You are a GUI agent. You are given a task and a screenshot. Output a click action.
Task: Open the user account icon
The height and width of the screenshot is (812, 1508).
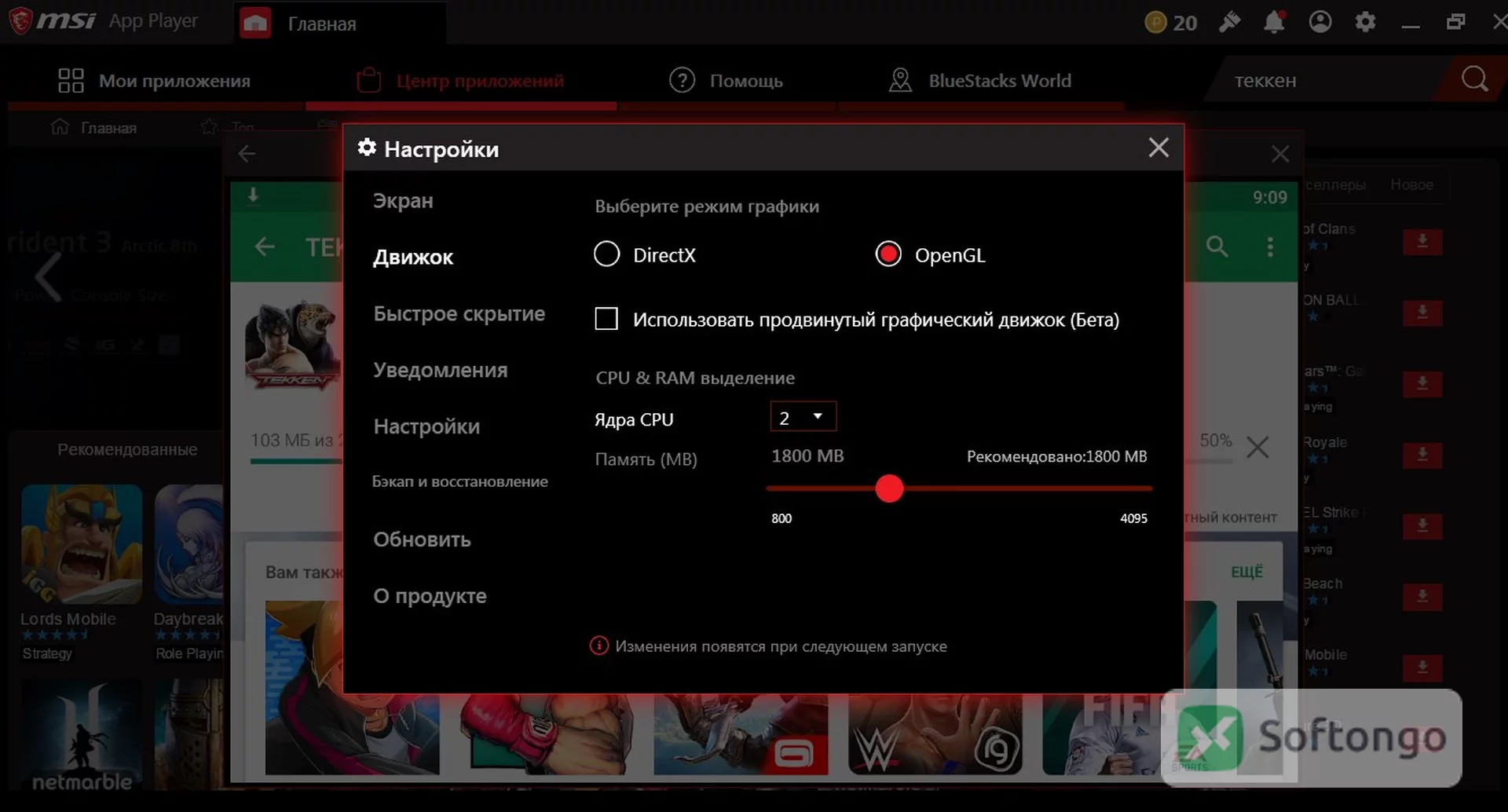coord(1320,22)
